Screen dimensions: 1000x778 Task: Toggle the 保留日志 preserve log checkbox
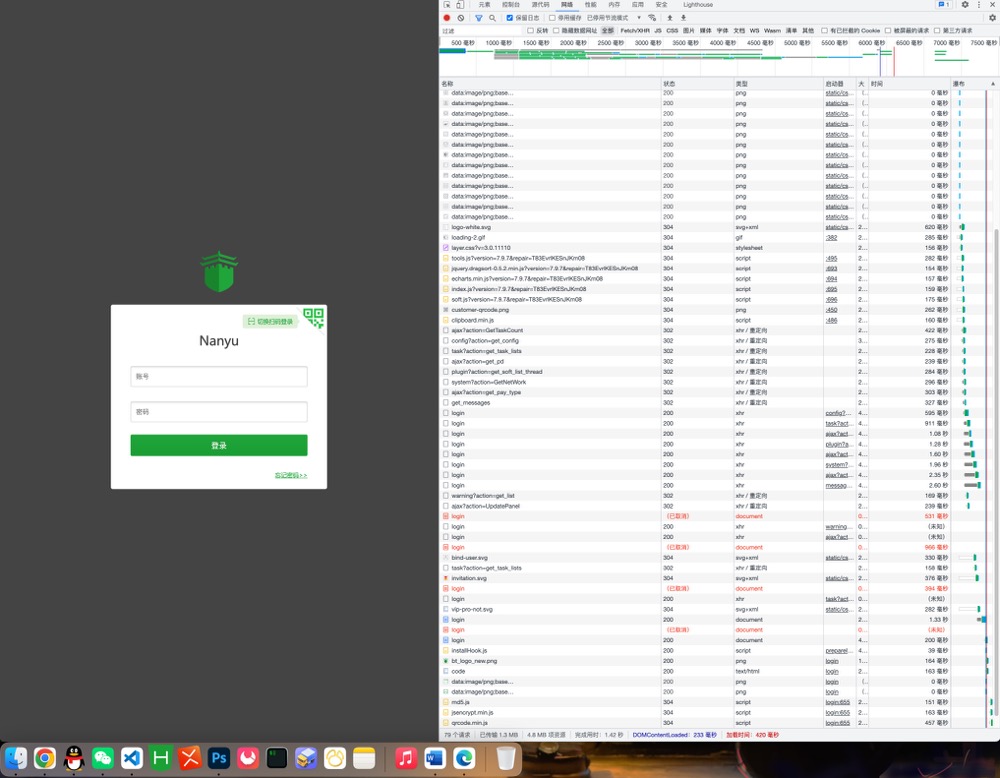510,18
